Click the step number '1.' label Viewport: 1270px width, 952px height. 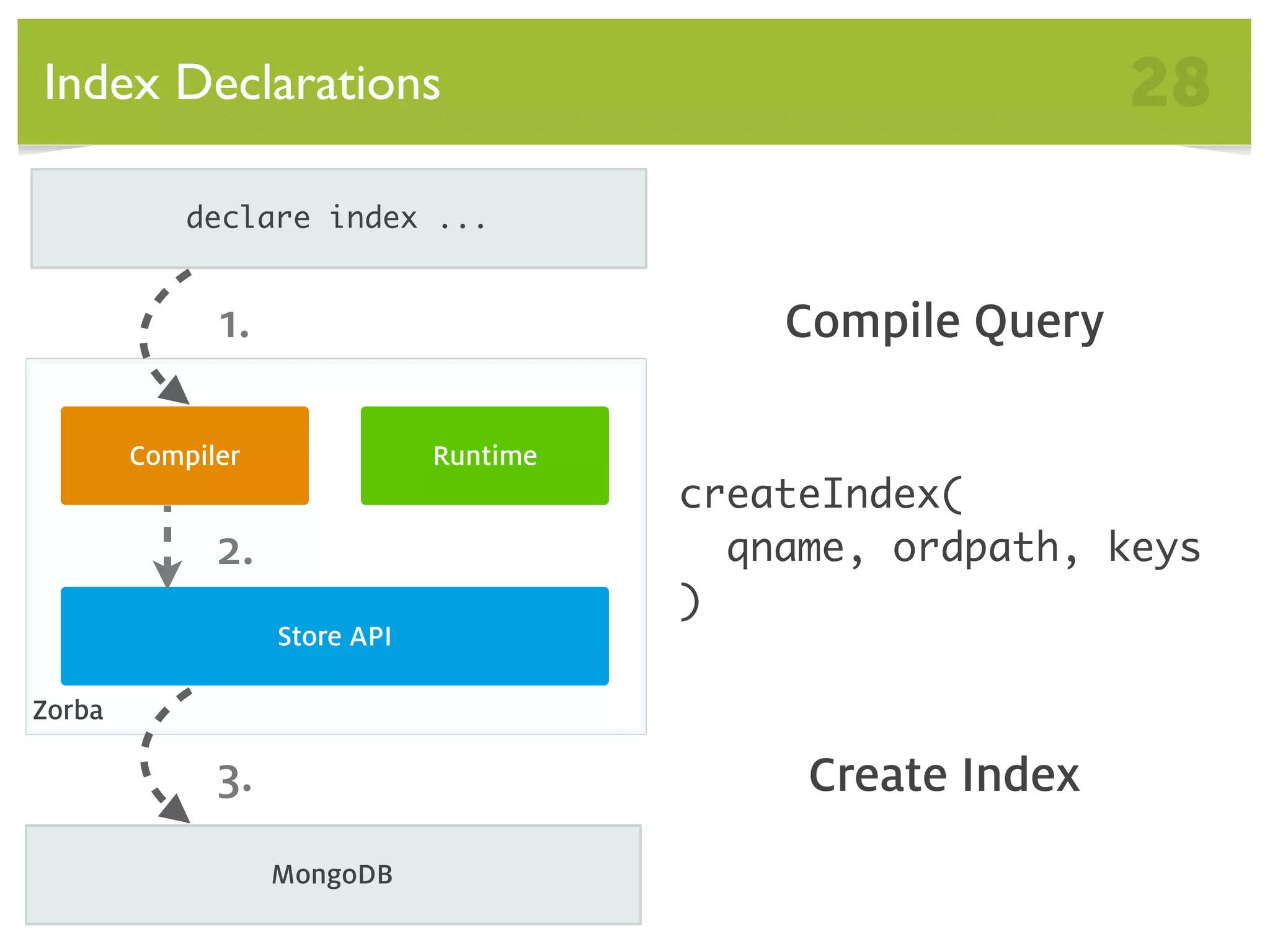(234, 325)
